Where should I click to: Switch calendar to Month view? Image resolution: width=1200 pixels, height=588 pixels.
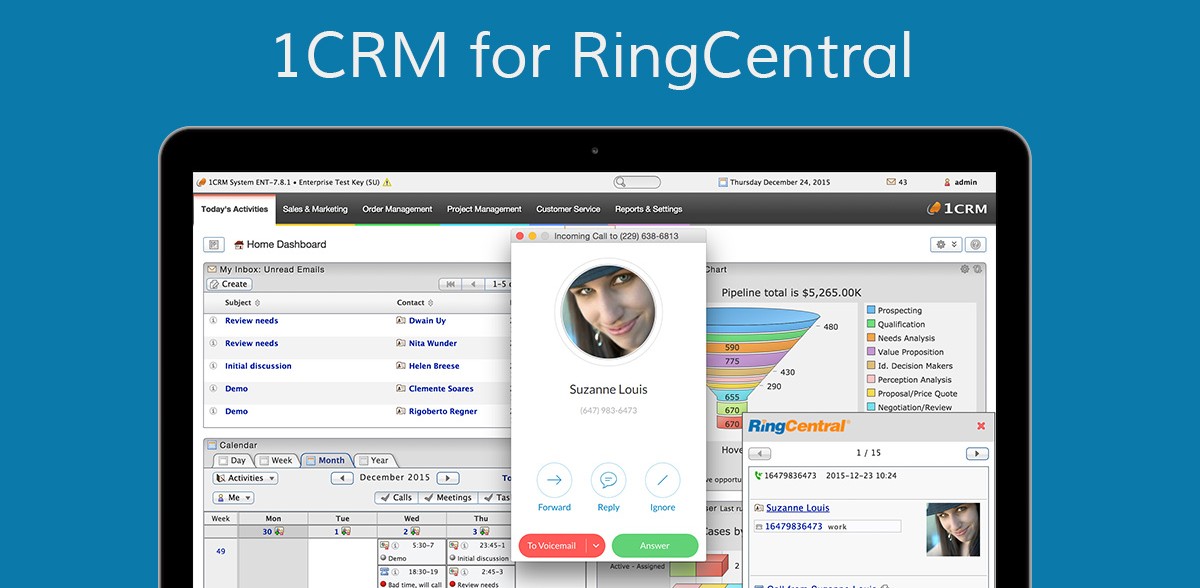325,460
